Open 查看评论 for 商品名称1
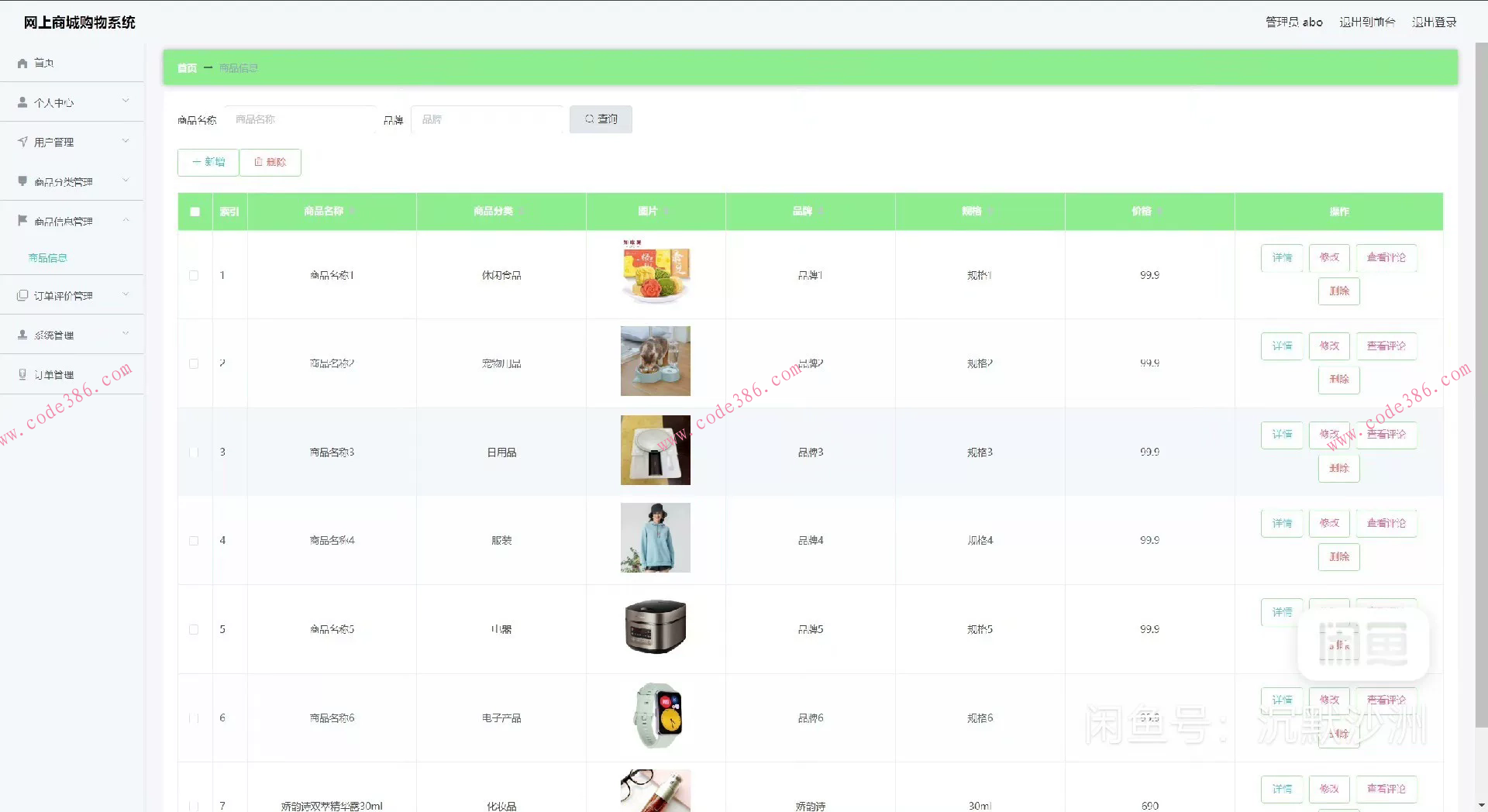 (1386, 257)
